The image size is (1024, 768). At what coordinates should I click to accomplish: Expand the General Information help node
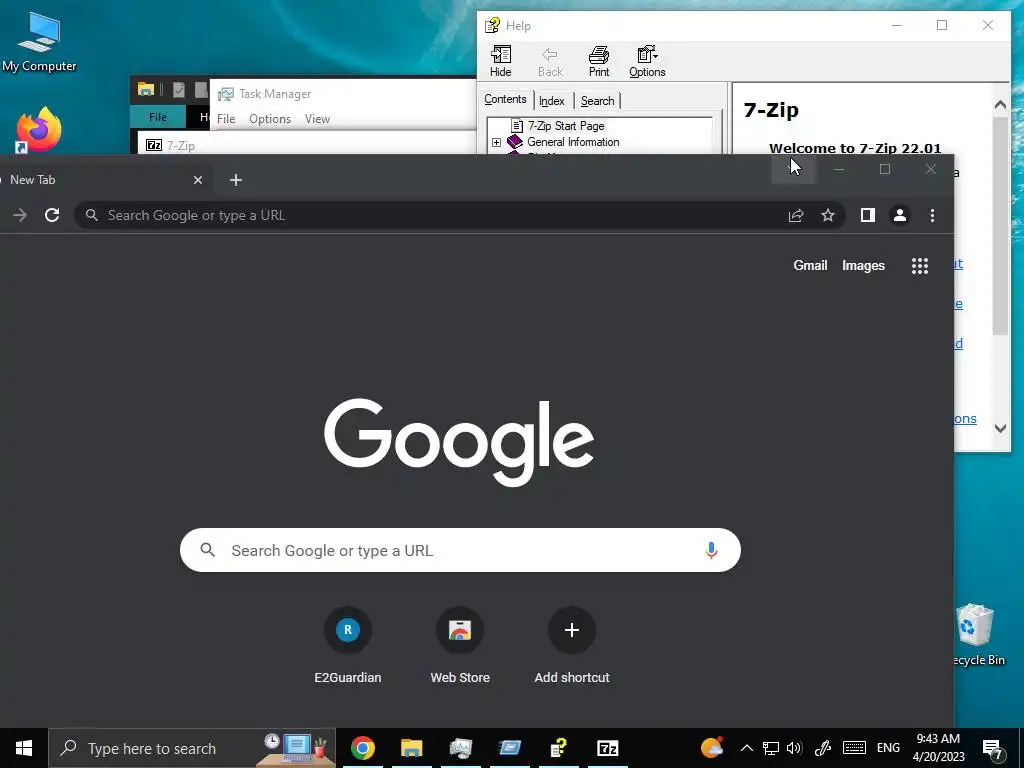(496, 142)
